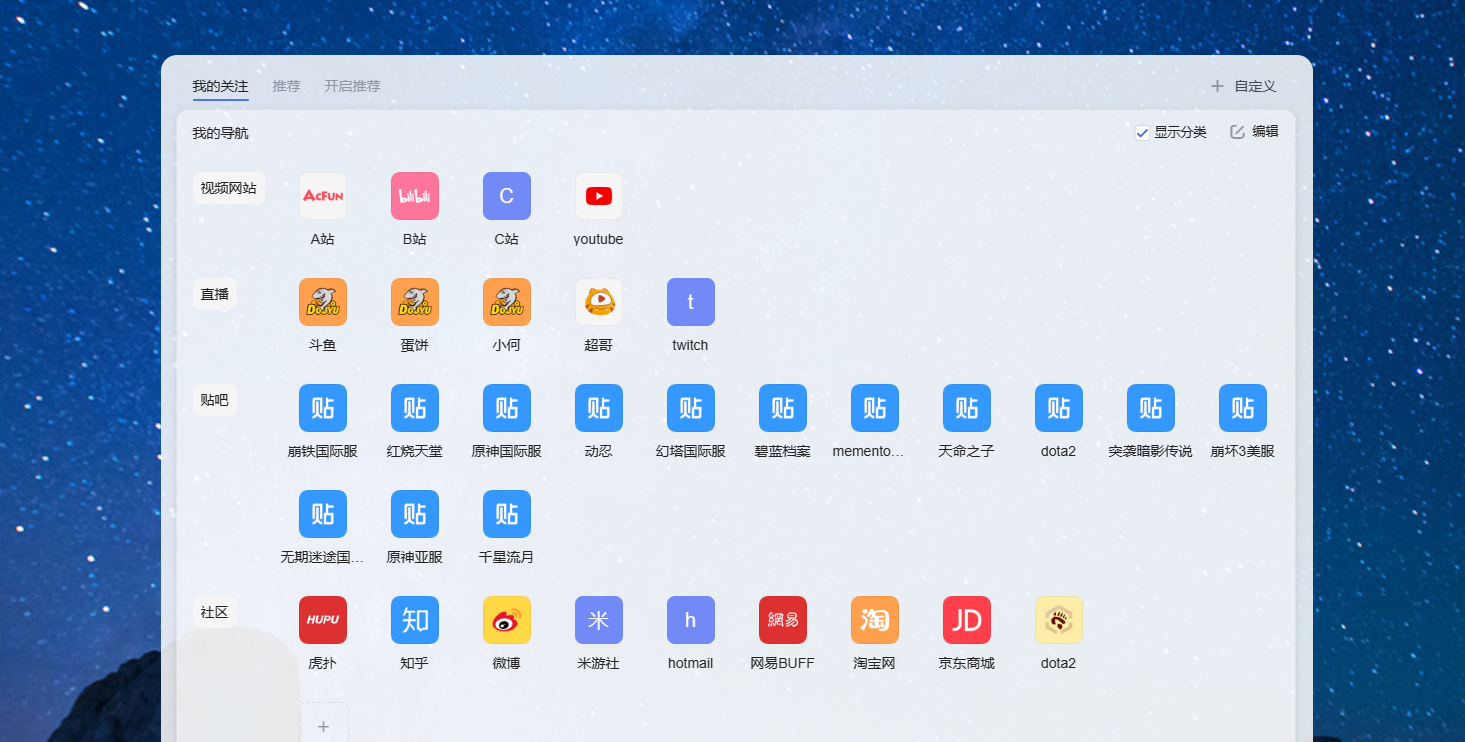Open the 微博 shortcut icon
The height and width of the screenshot is (742, 1465).
click(x=507, y=620)
